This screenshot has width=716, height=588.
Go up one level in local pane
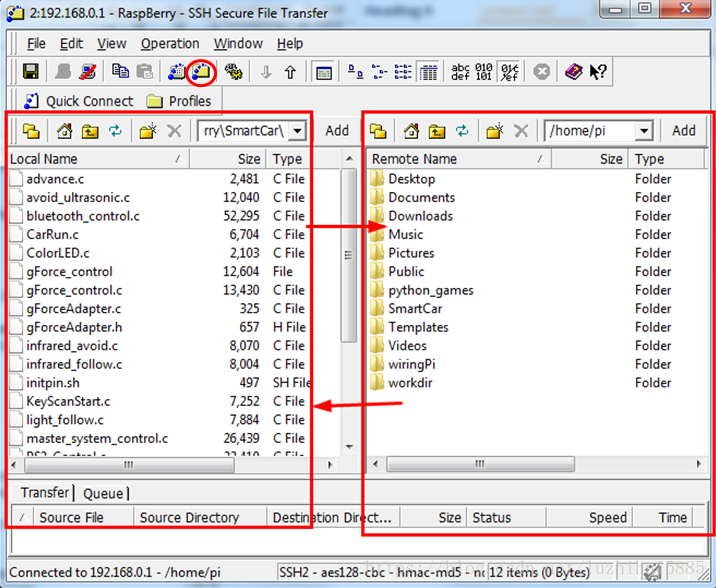click(90, 131)
